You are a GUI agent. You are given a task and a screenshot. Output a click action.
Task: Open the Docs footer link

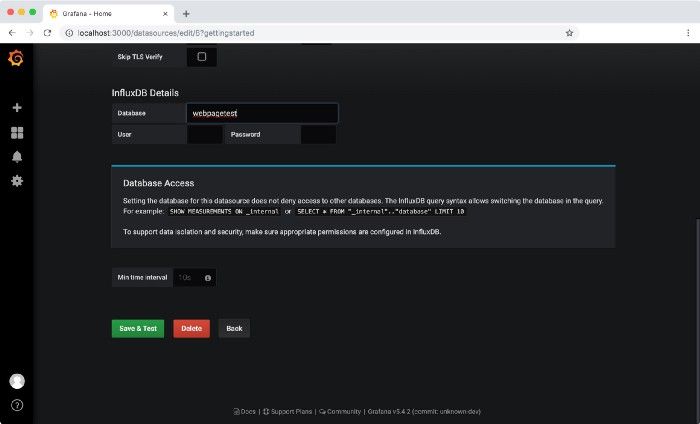245,412
